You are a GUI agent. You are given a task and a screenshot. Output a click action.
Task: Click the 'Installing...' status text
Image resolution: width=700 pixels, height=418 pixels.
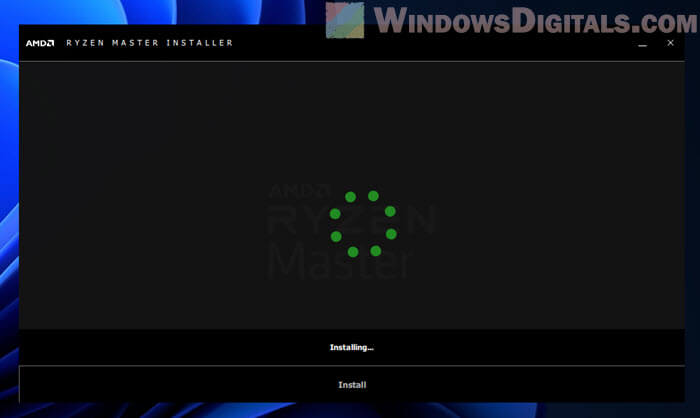pos(352,347)
